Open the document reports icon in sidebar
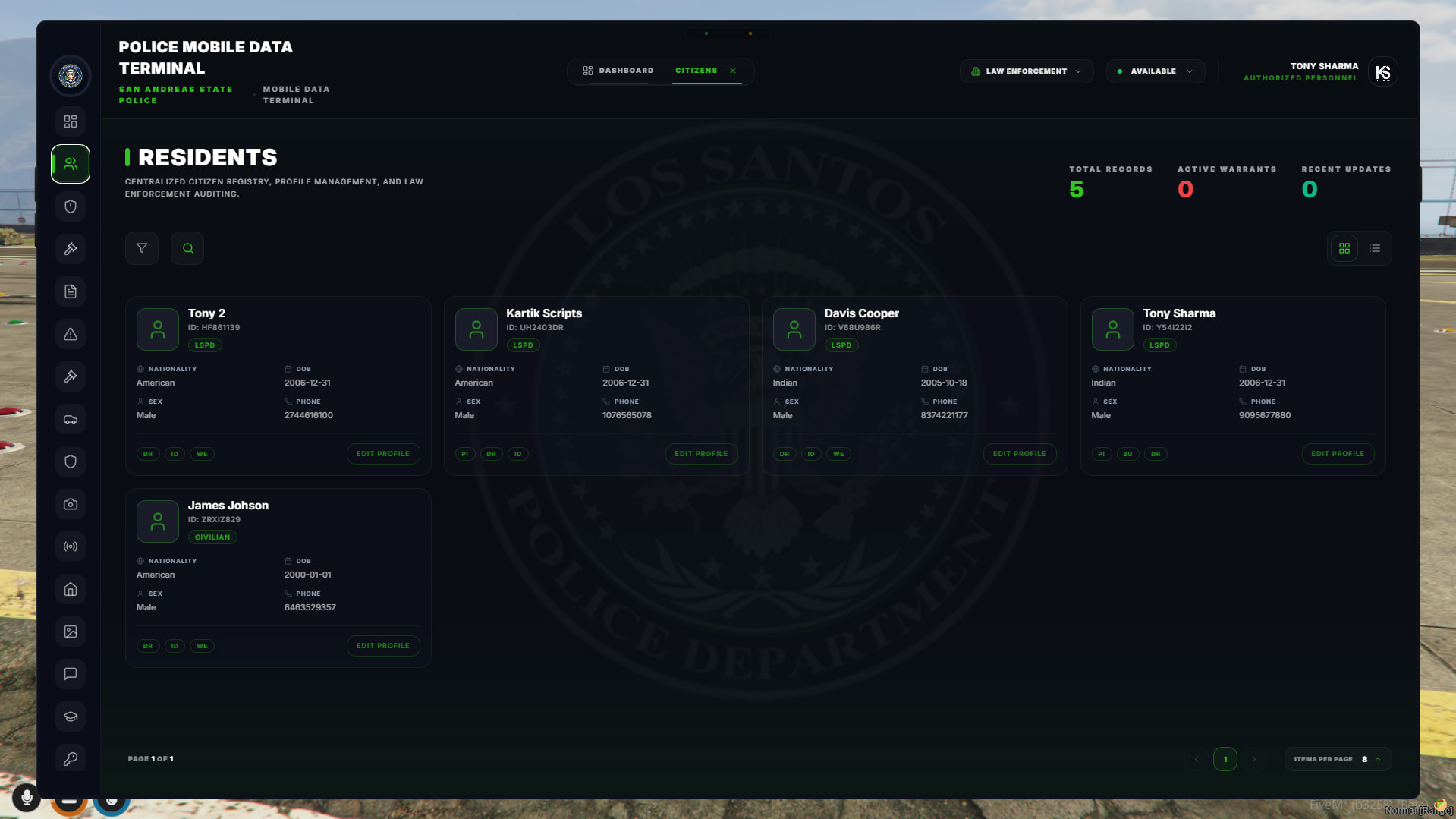Screen dimensions: 1456x819 click(x=71, y=291)
